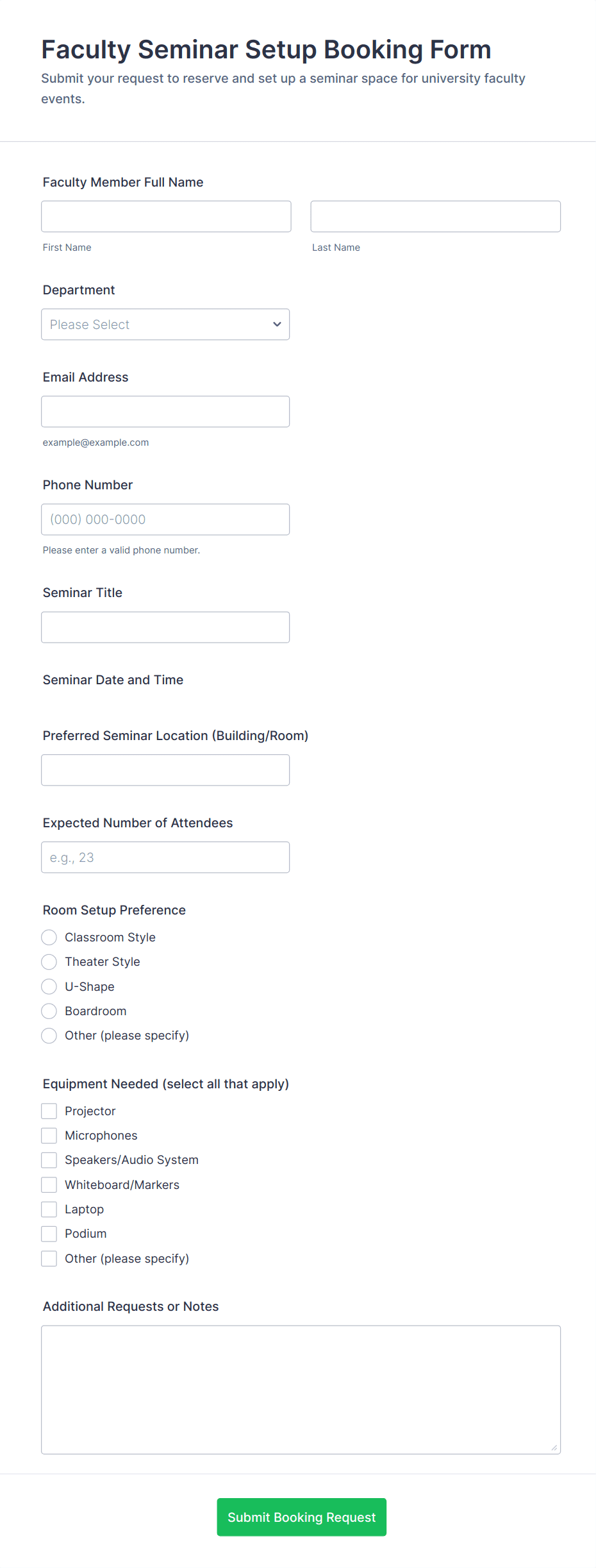
Task: Select the U-Shape radio button
Action: (x=49, y=986)
